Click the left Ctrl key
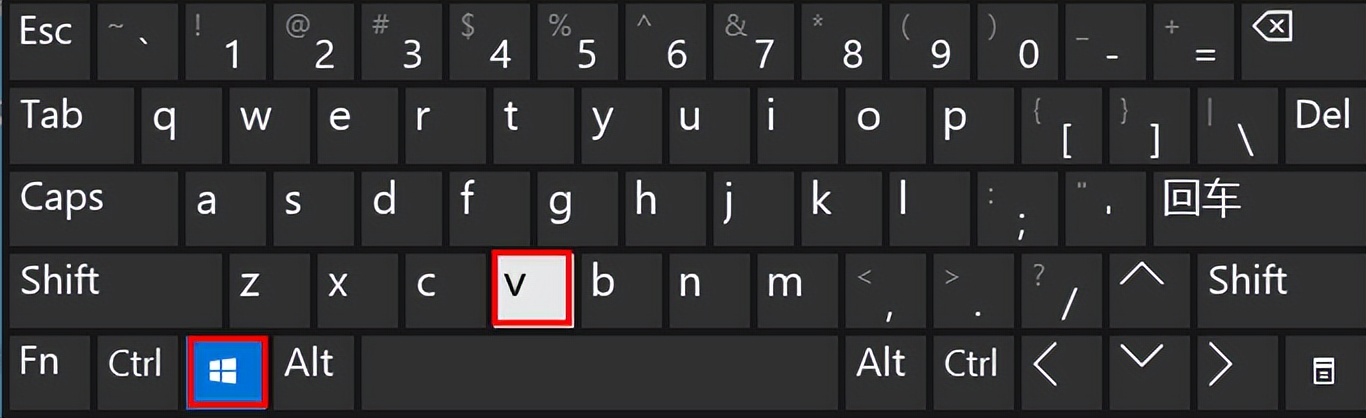 [137, 372]
